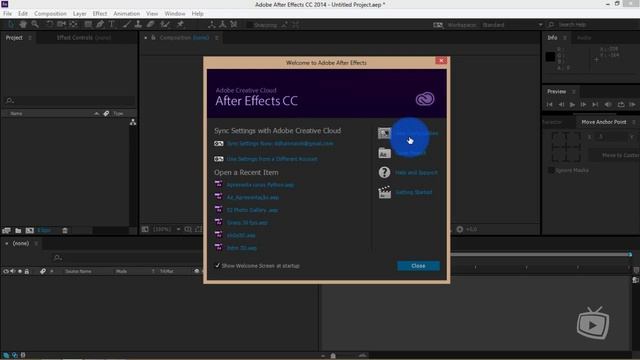Open the Layer menu
This screenshot has width=640, height=360.
point(80,13)
